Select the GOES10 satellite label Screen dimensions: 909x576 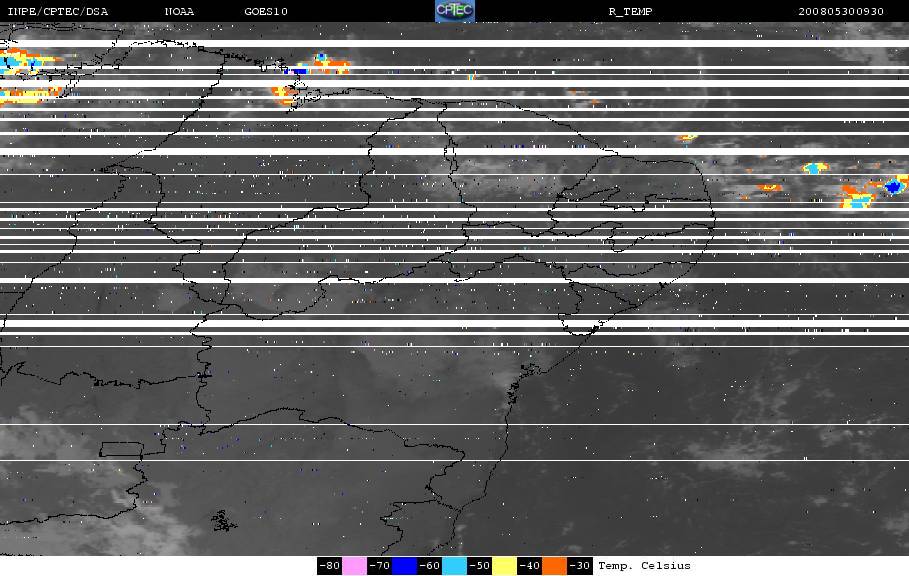[x=266, y=11]
